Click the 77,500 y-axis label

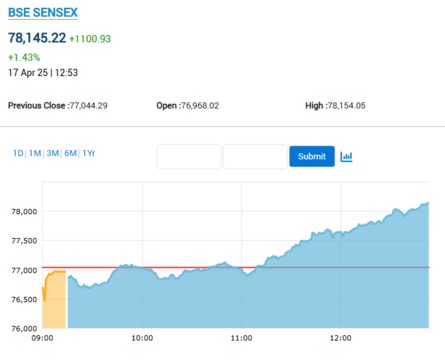point(24,241)
